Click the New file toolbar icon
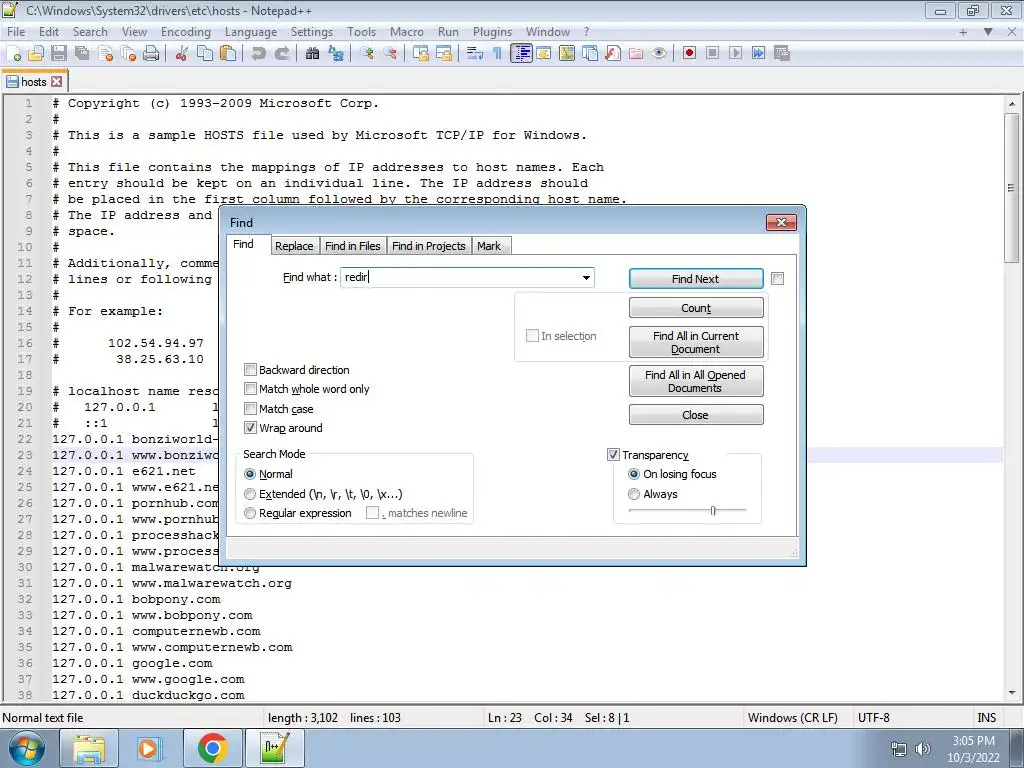 pyautogui.click(x=14, y=54)
